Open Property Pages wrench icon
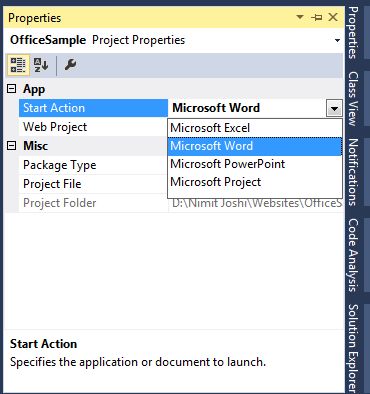Image resolution: width=370 pixels, height=394 pixels. [70, 65]
